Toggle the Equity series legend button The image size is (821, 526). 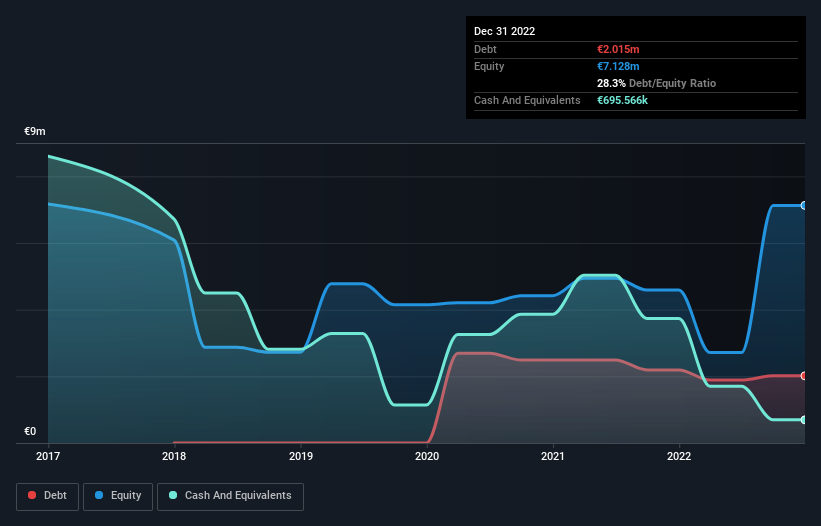[x=118, y=496]
